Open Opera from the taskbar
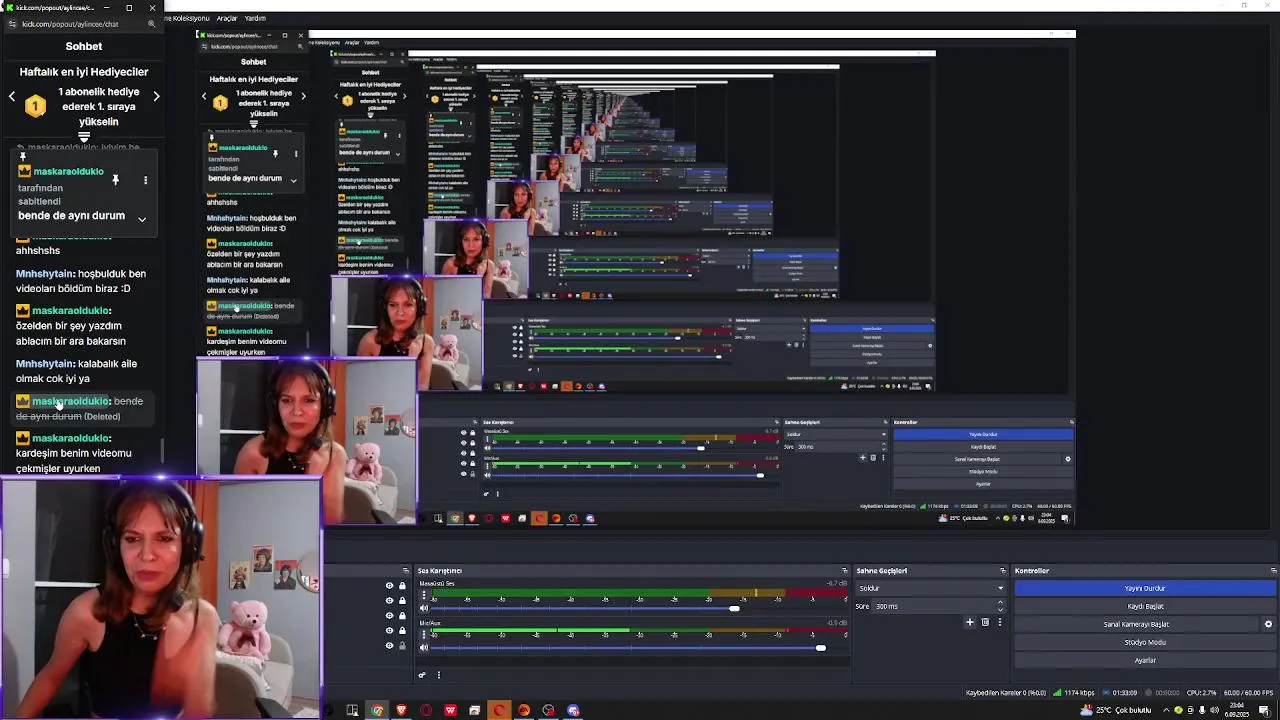The image size is (1280, 720). 426,710
